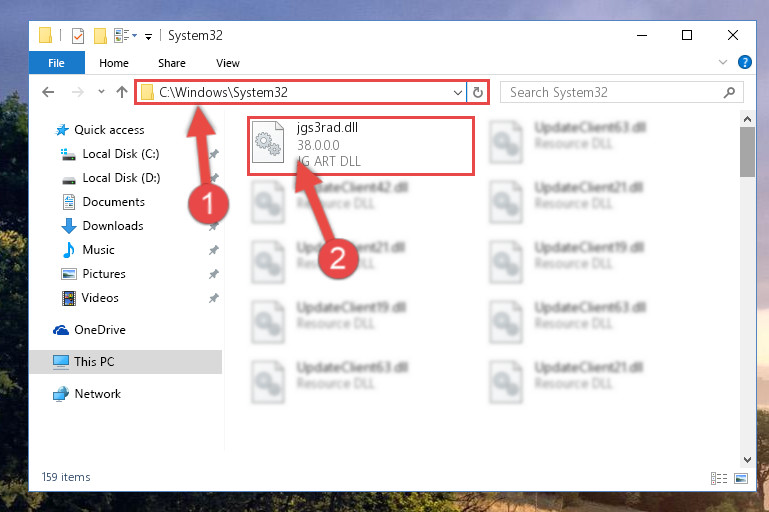The image size is (769, 512).
Task: Switch to large icons view layout
Action: [741, 478]
